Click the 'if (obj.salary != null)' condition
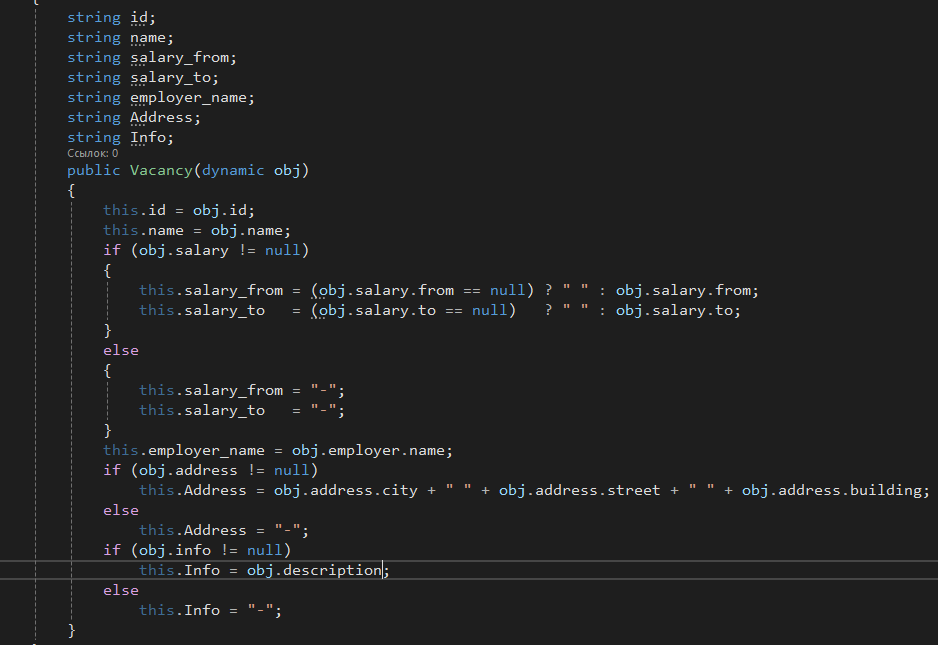This screenshot has height=645, width=938. tap(206, 251)
